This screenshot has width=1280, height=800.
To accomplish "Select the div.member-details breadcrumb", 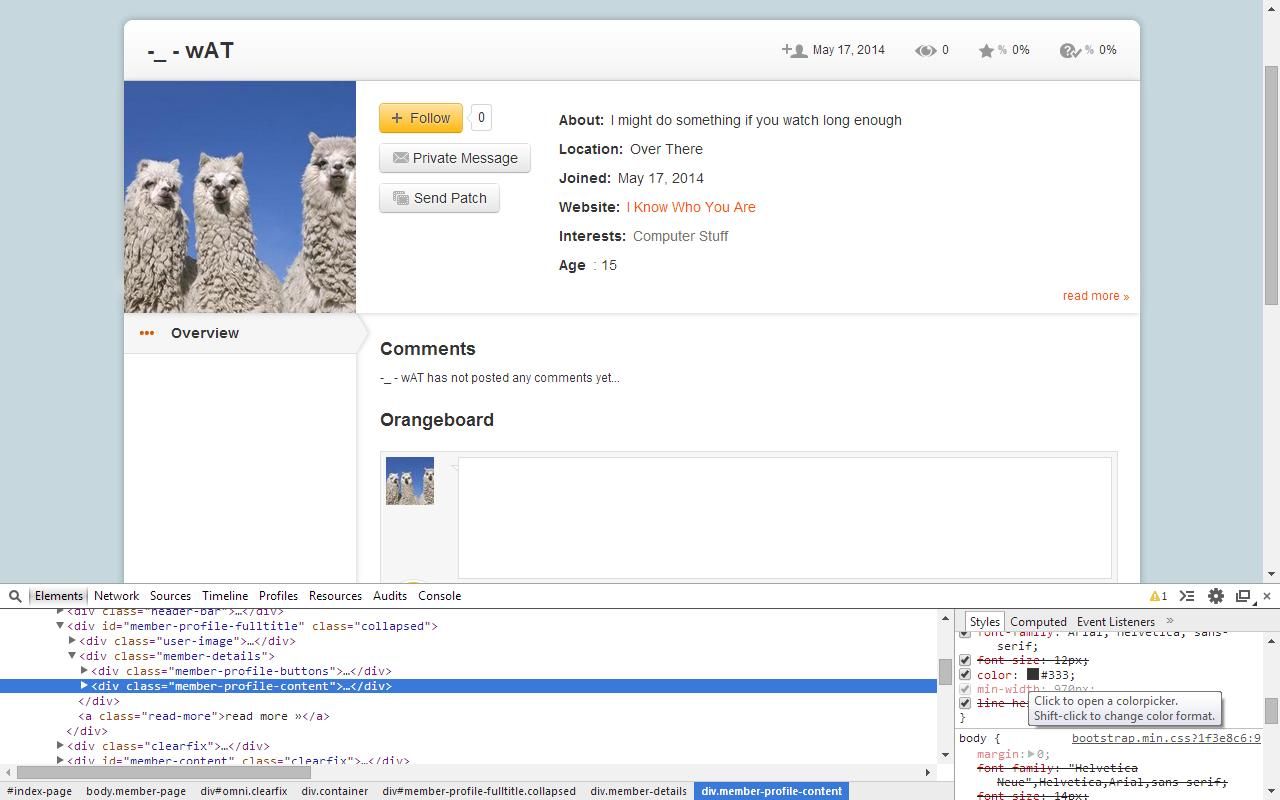I will [x=638, y=791].
